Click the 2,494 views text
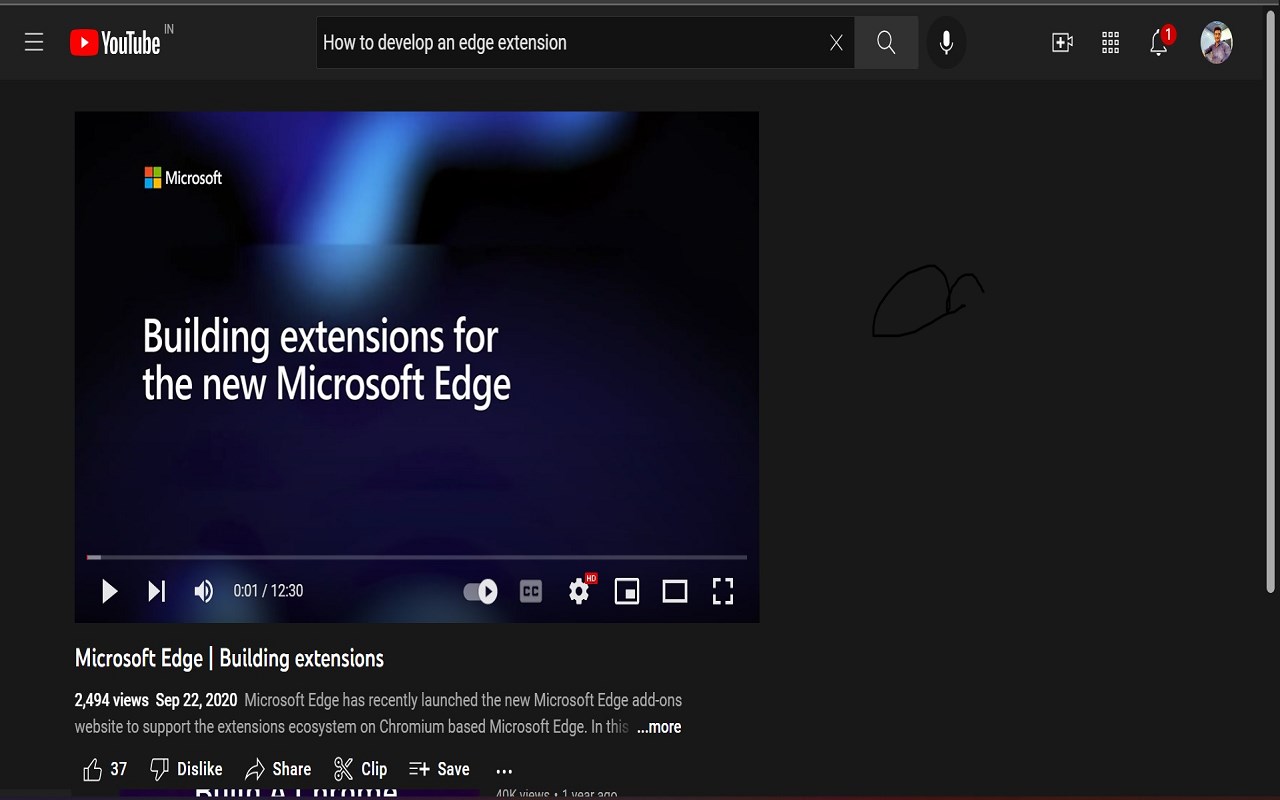Viewport: 1280px width, 800px height. (x=112, y=700)
